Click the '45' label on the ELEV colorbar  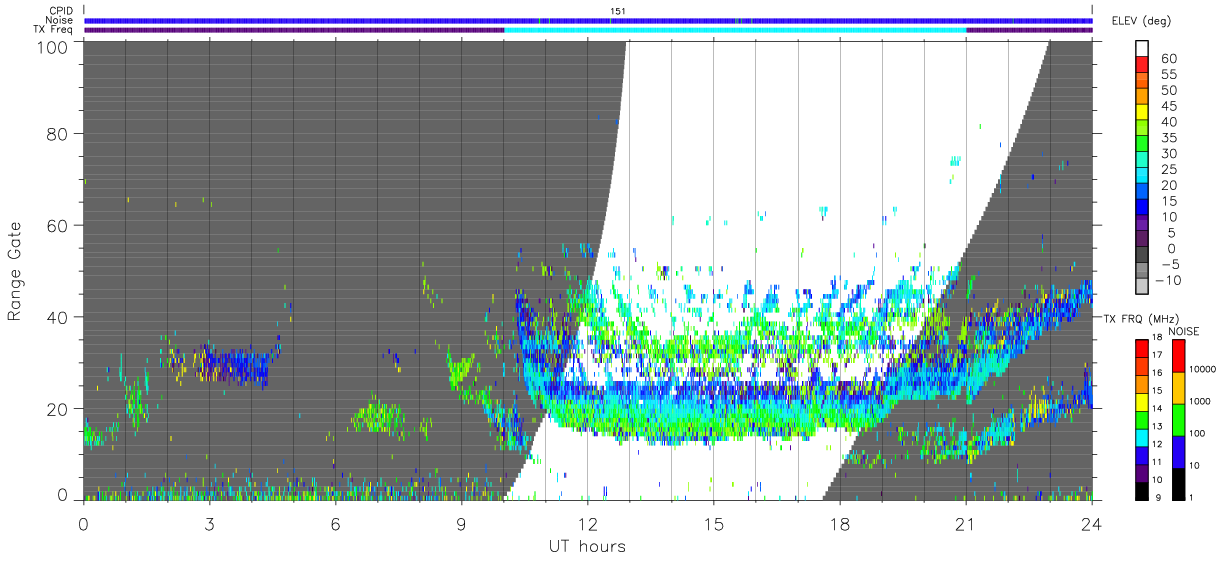pos(1168,106)
